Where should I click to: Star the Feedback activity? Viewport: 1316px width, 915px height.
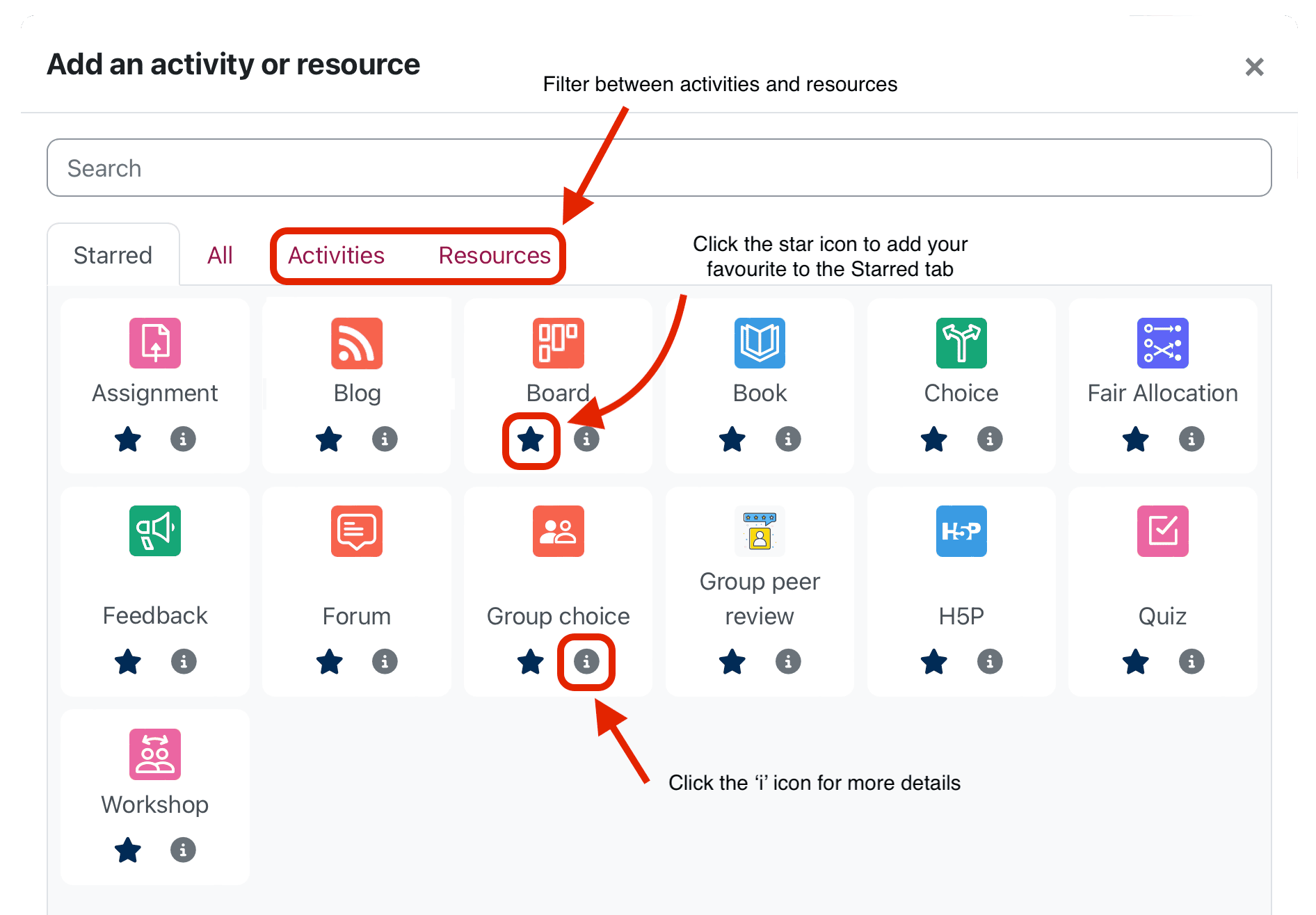(x=128, y=661)
